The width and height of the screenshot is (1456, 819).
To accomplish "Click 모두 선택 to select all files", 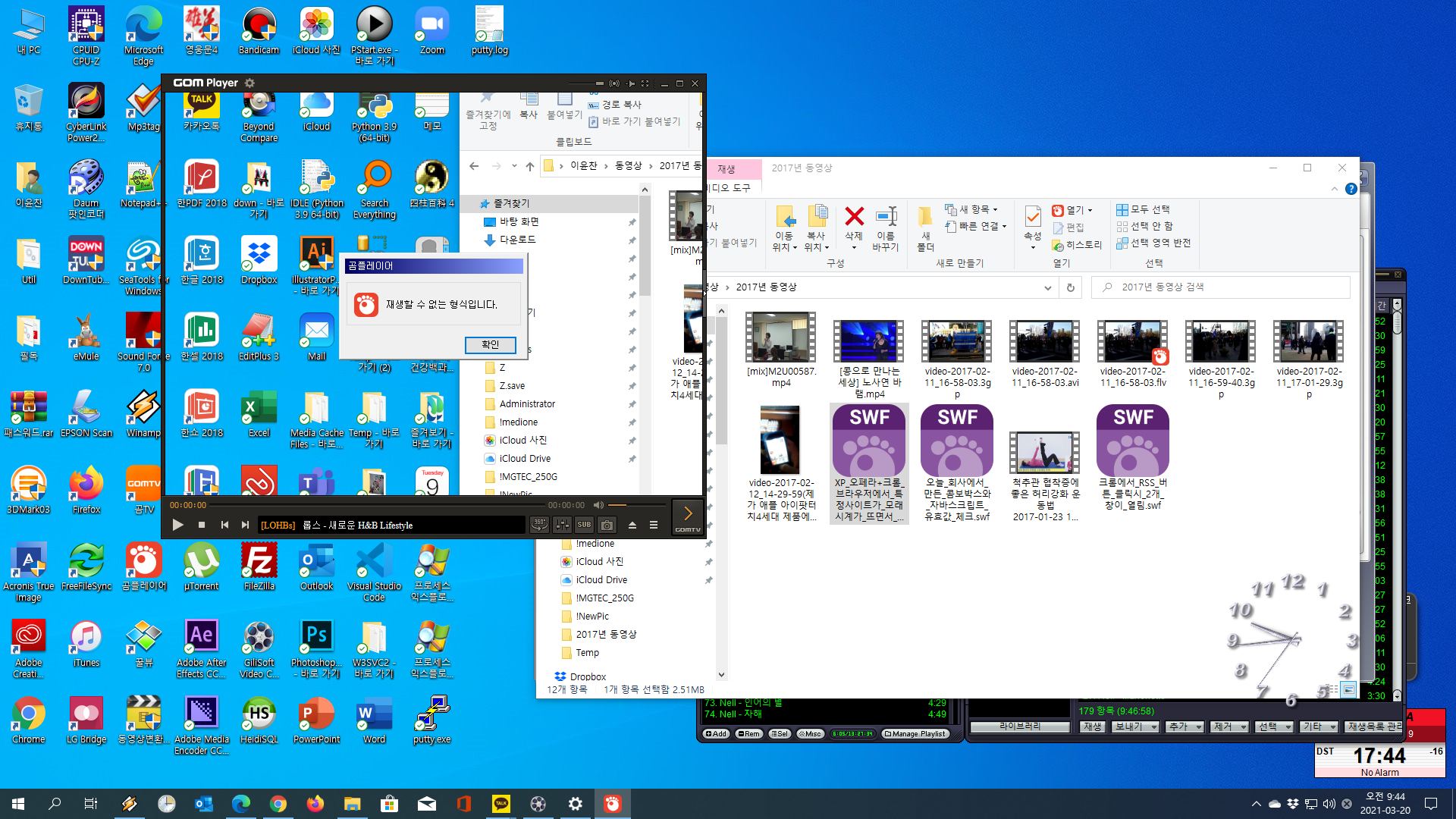I will click(x=1143, y=209).
